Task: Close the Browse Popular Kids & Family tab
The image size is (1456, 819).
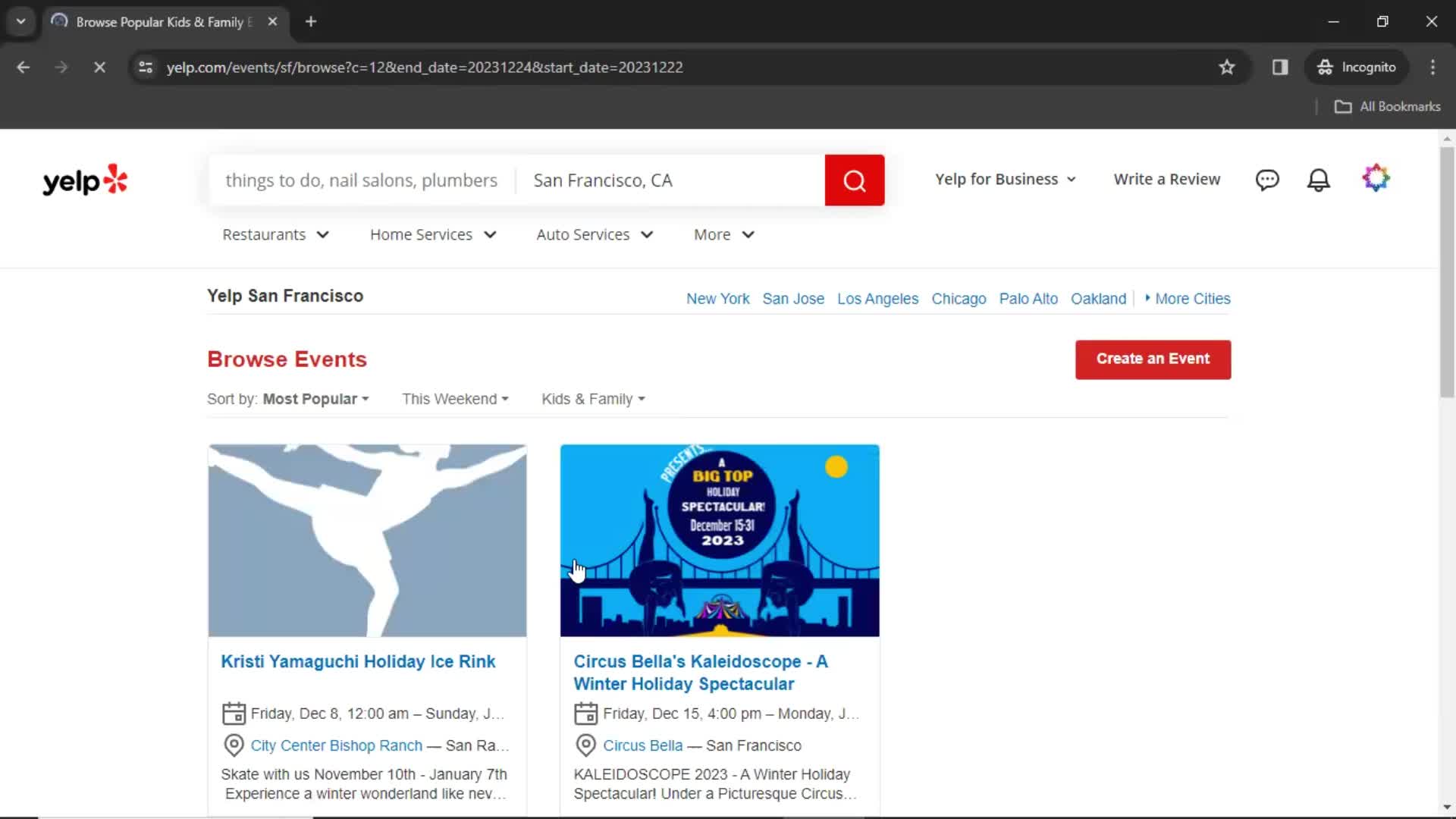Action: [272, 21]
